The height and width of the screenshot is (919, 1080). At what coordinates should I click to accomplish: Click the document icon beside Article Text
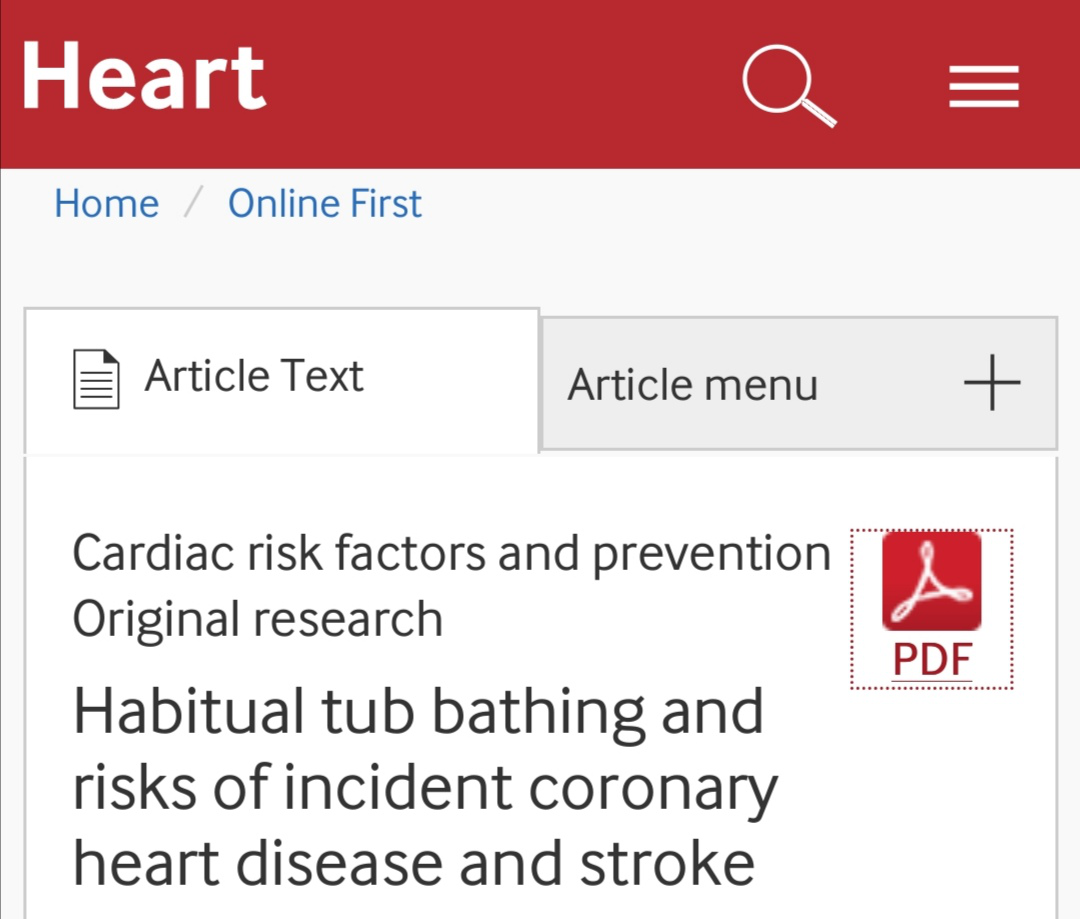coord(96,380)
